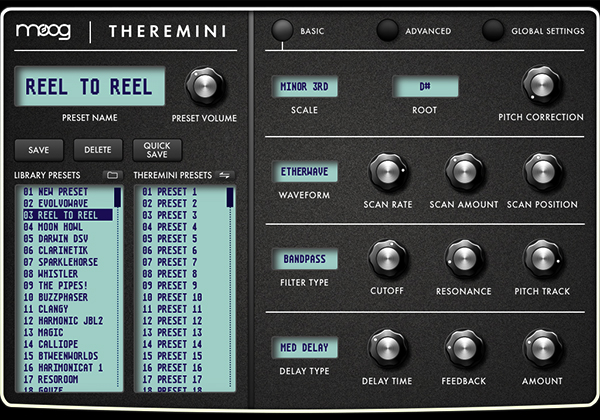600x420 pixels.
Task: Click the Scan Position knob
Action: (x=543, y=172)
